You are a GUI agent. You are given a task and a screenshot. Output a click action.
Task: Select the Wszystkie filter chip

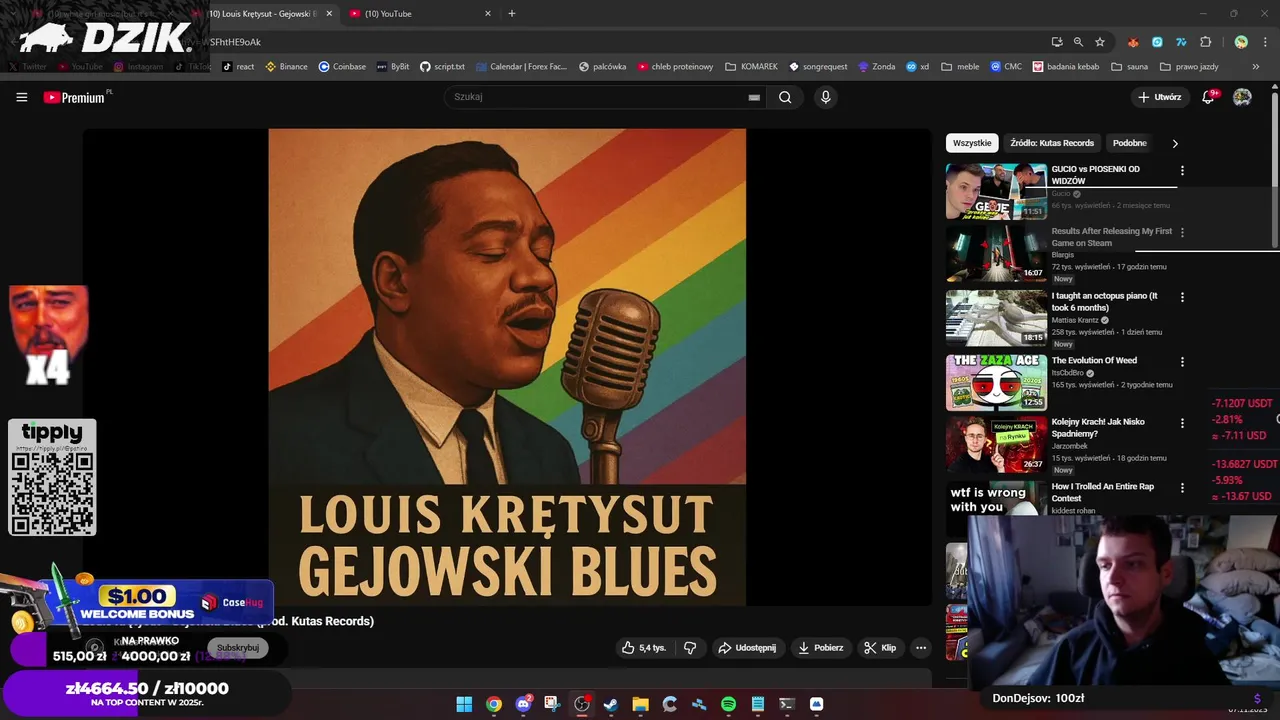(972, 143)
